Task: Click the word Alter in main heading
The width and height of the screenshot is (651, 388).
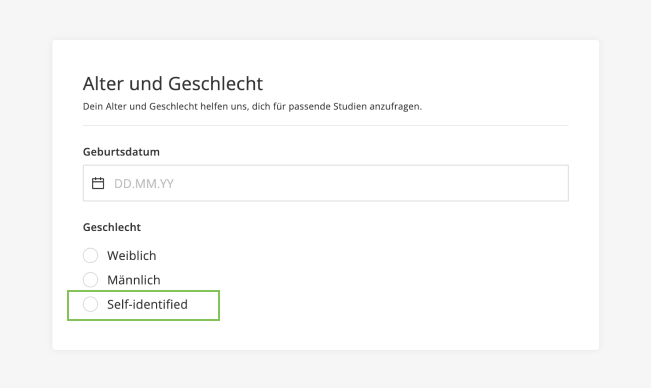Action: (x=103, y=83)
